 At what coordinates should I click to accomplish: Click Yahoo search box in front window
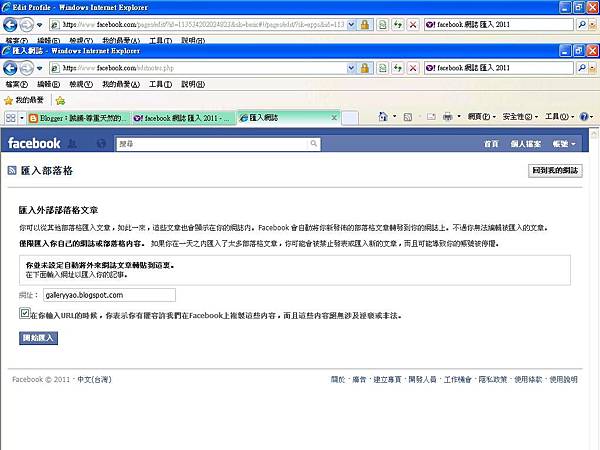(499, 68)
